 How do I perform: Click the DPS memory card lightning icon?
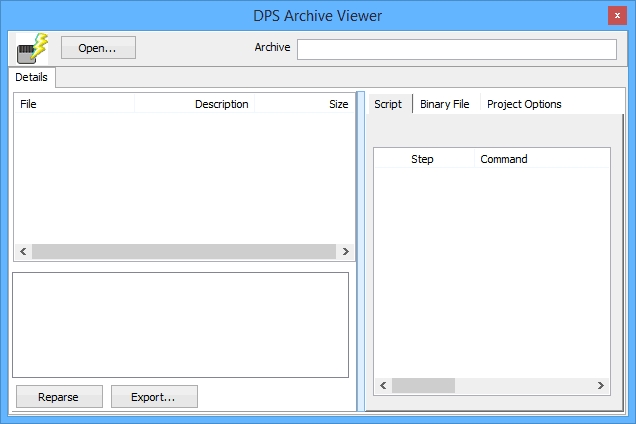pyautogui.click(x=32, y=48)
